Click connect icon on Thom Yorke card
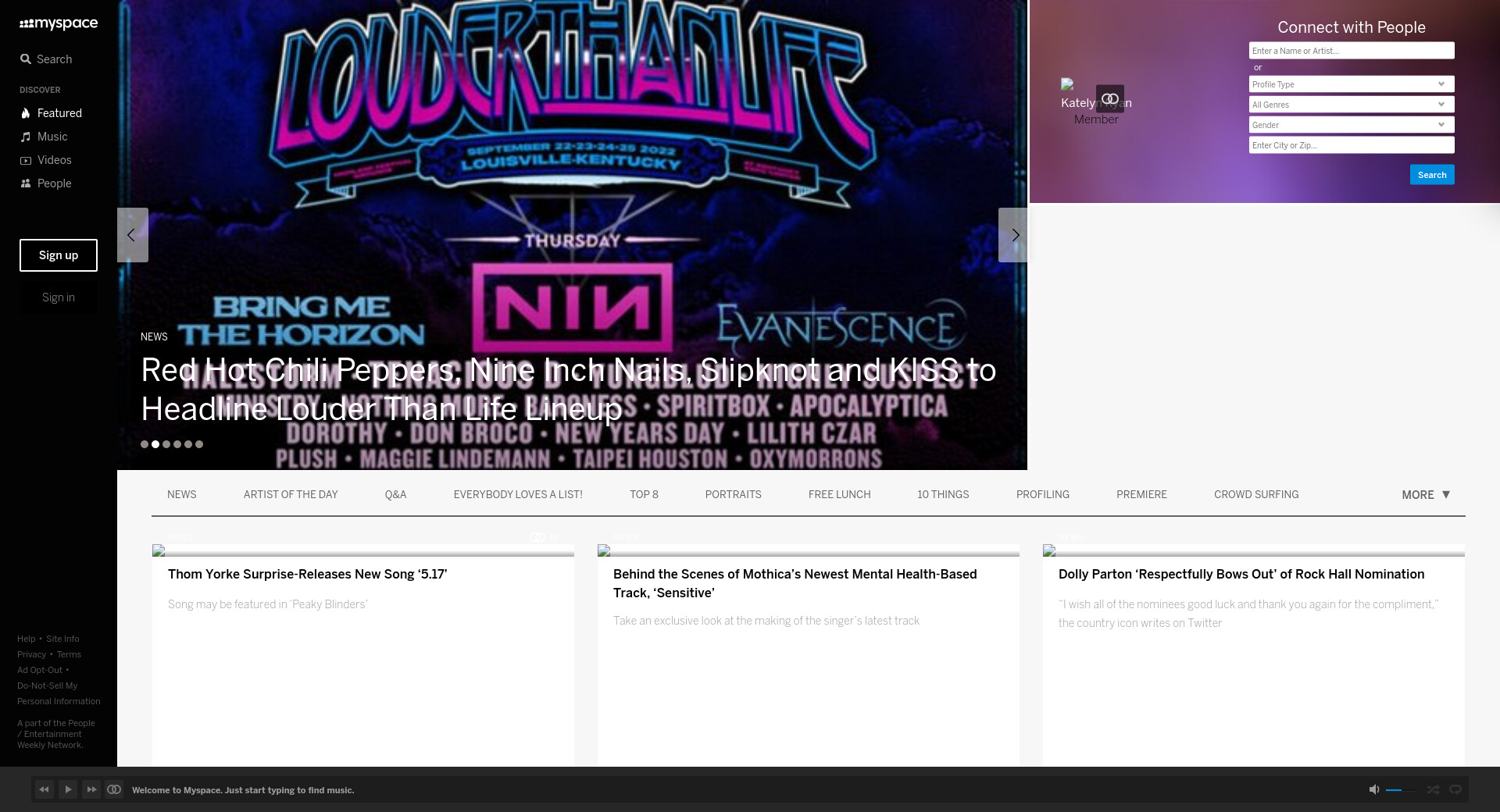 [x=537, y=537]
